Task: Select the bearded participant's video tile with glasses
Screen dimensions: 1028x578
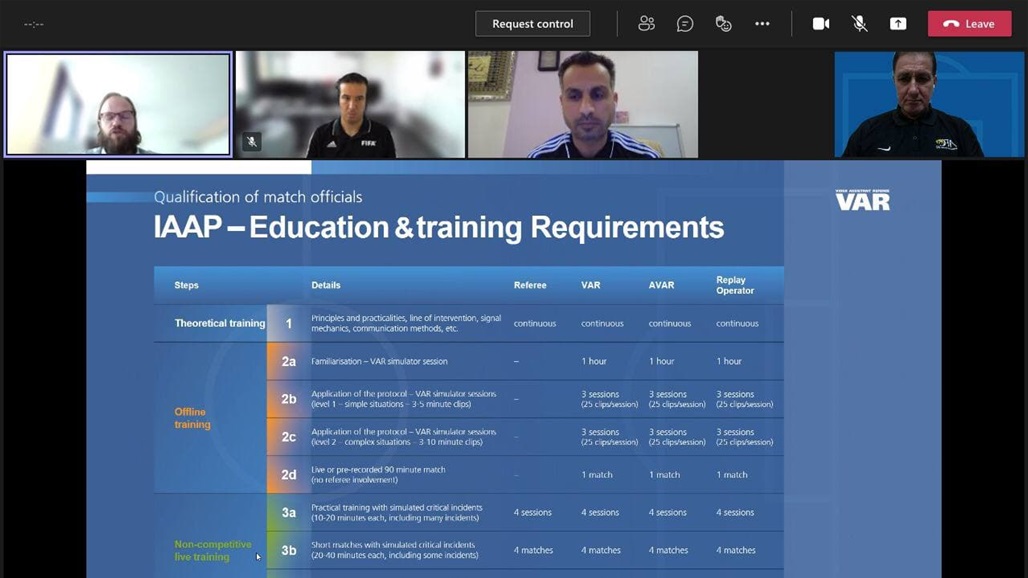Action: (118, 104)
